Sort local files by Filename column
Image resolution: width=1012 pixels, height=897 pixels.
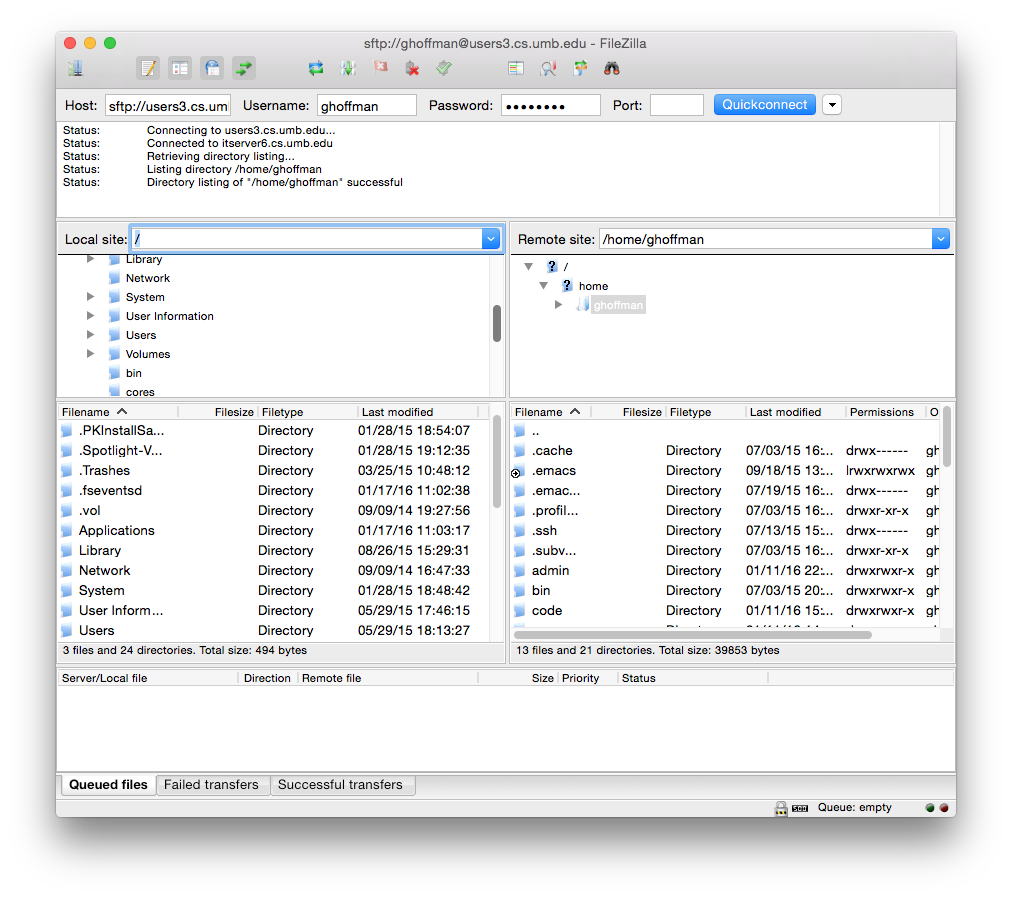coord(118,412)
